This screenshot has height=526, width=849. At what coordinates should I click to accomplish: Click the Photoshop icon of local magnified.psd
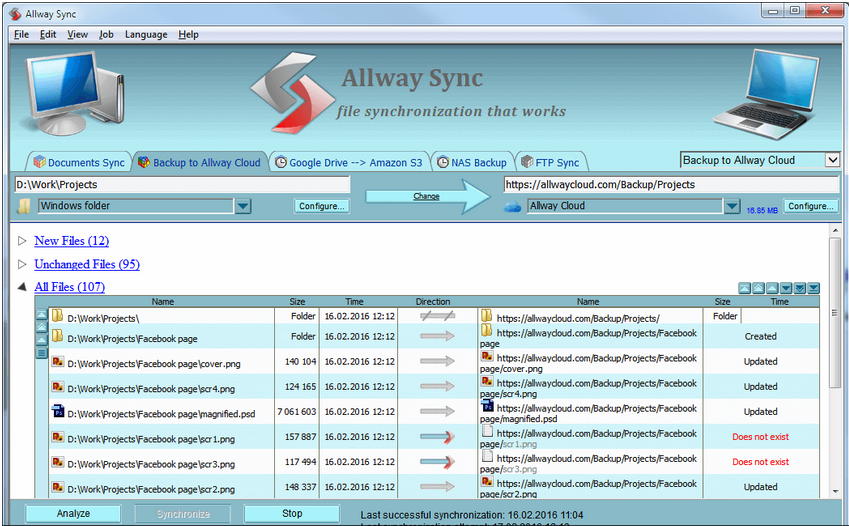pos(58,411)
